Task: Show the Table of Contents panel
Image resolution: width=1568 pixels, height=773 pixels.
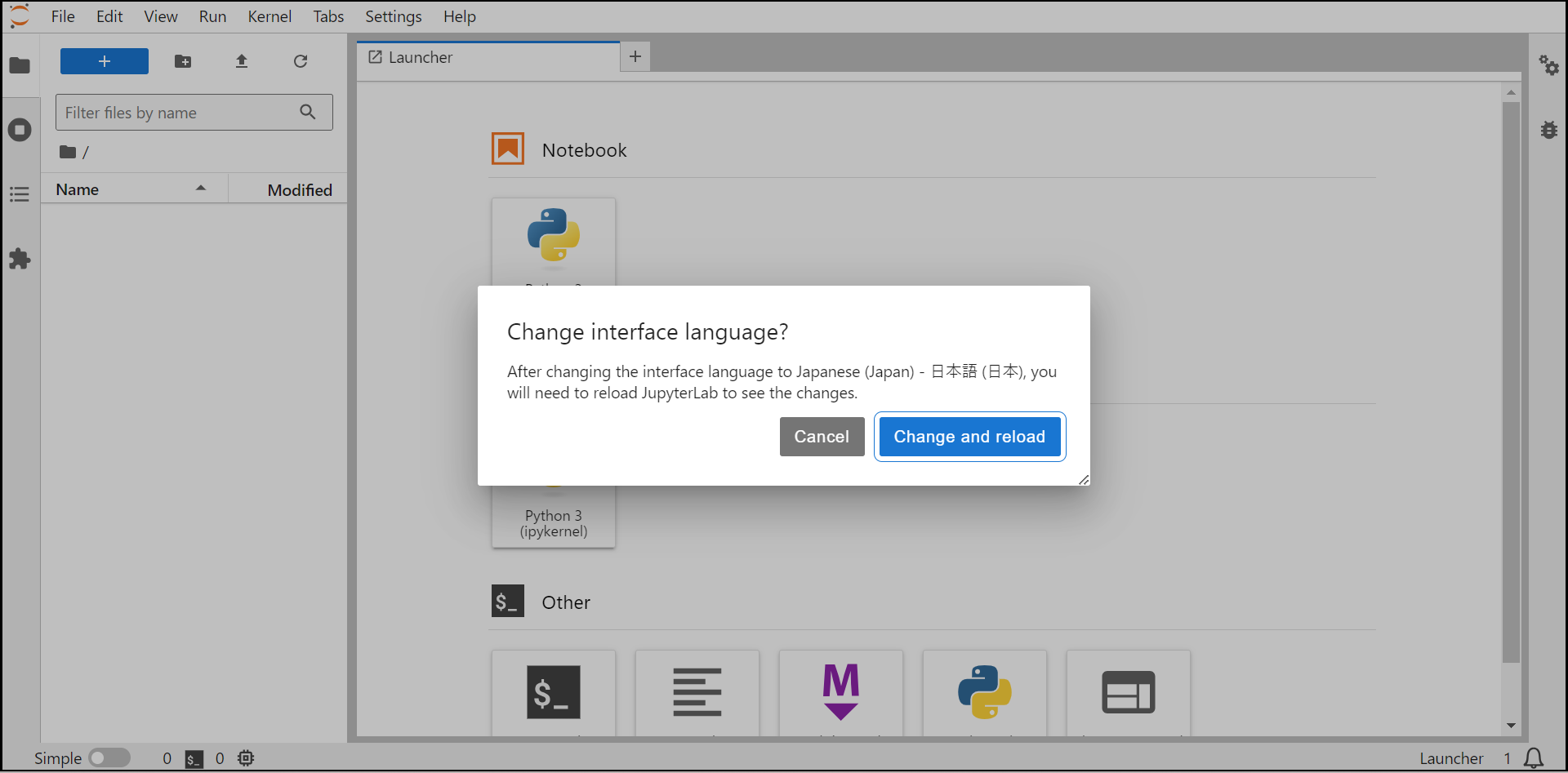Action: [20, 194]
